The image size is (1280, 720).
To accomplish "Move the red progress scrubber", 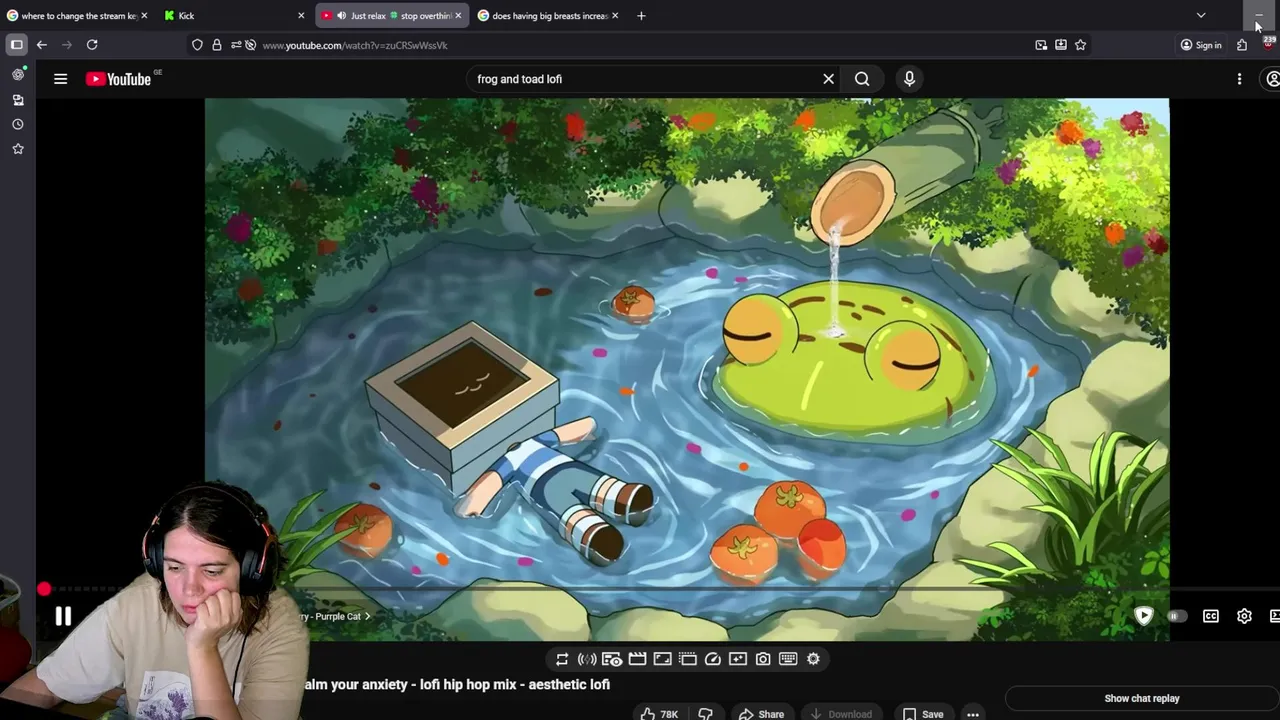I will pyautogui.click(x=44, y=589).
